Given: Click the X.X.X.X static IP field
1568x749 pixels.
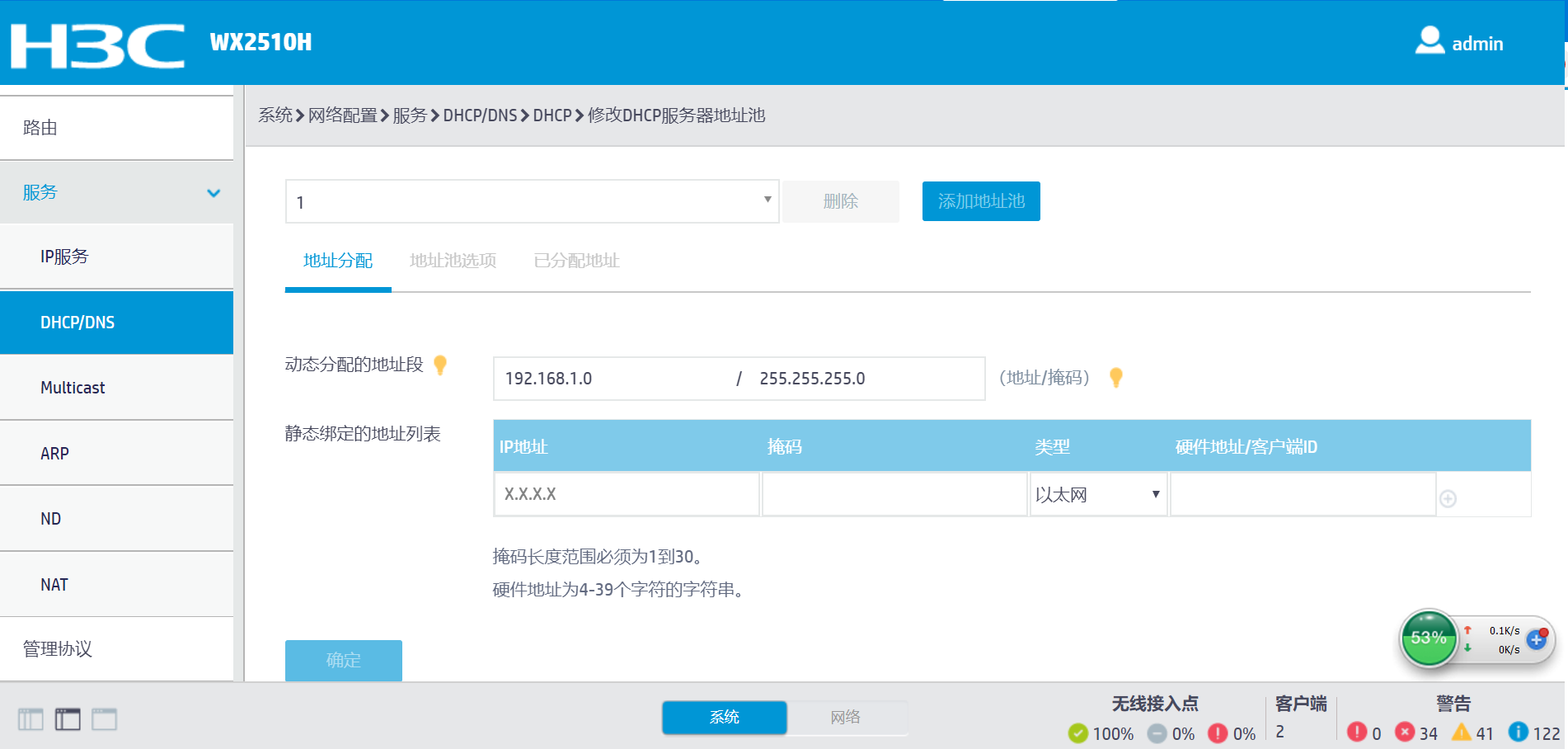Looking at the screenshot, I should (x=627, y=494).
